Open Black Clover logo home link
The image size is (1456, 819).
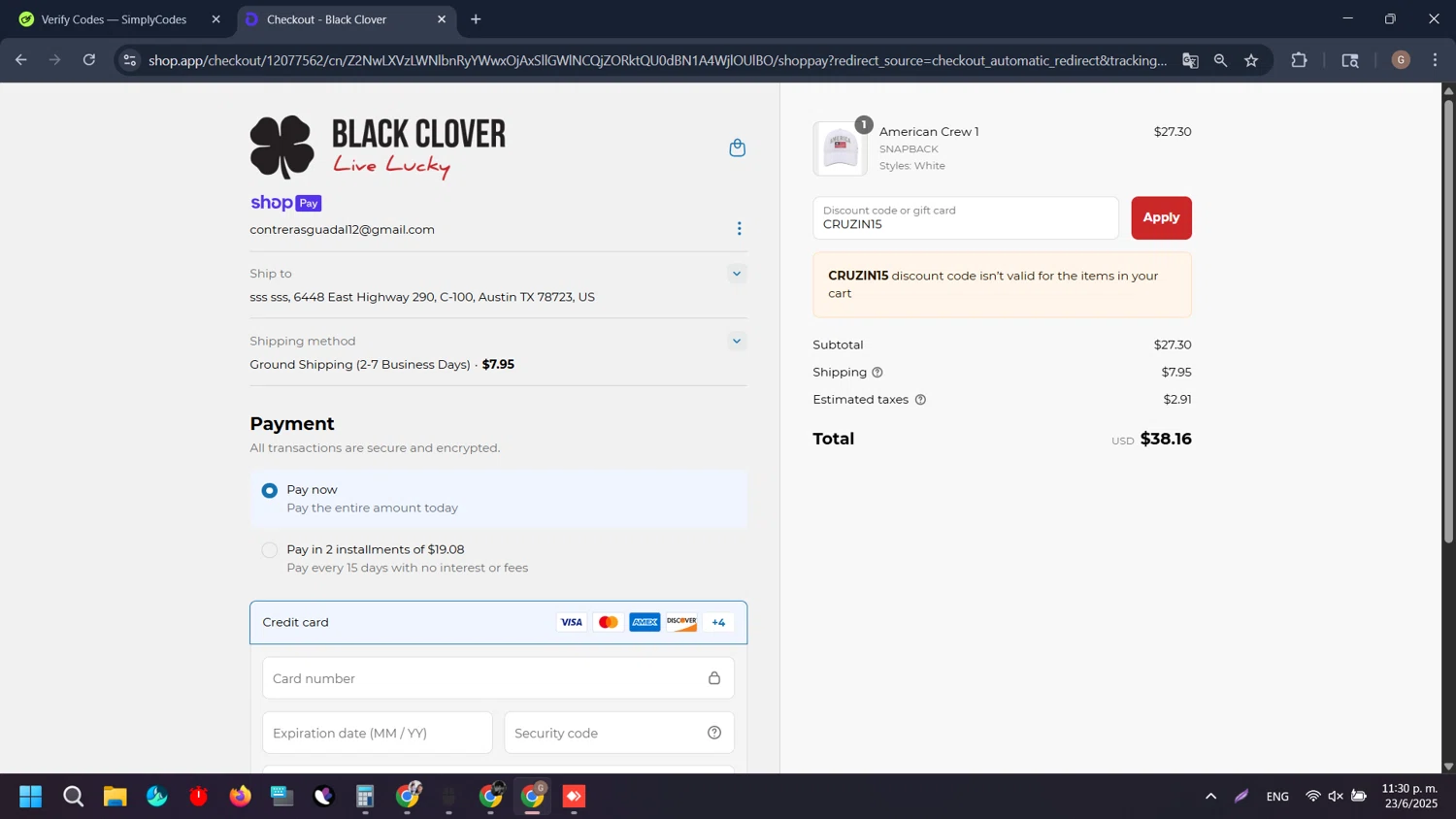(x=378, y=147)
